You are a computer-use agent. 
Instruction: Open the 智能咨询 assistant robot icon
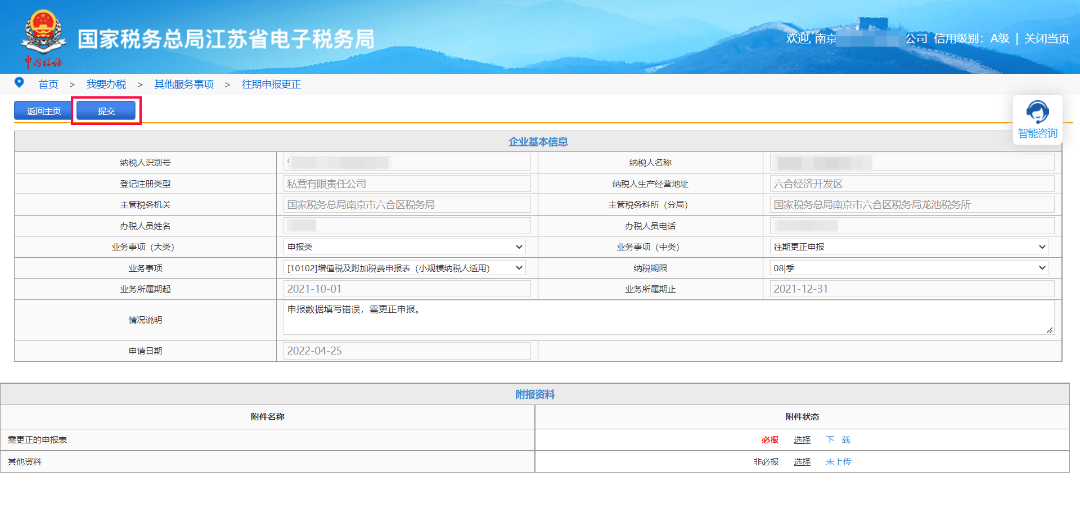coord(1037,112)
